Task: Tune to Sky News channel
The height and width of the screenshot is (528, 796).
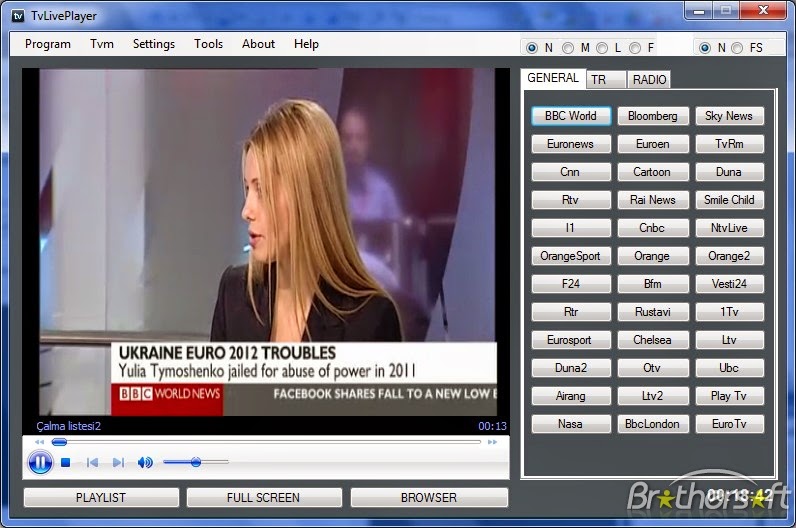Action: click(x=729, y=116)
